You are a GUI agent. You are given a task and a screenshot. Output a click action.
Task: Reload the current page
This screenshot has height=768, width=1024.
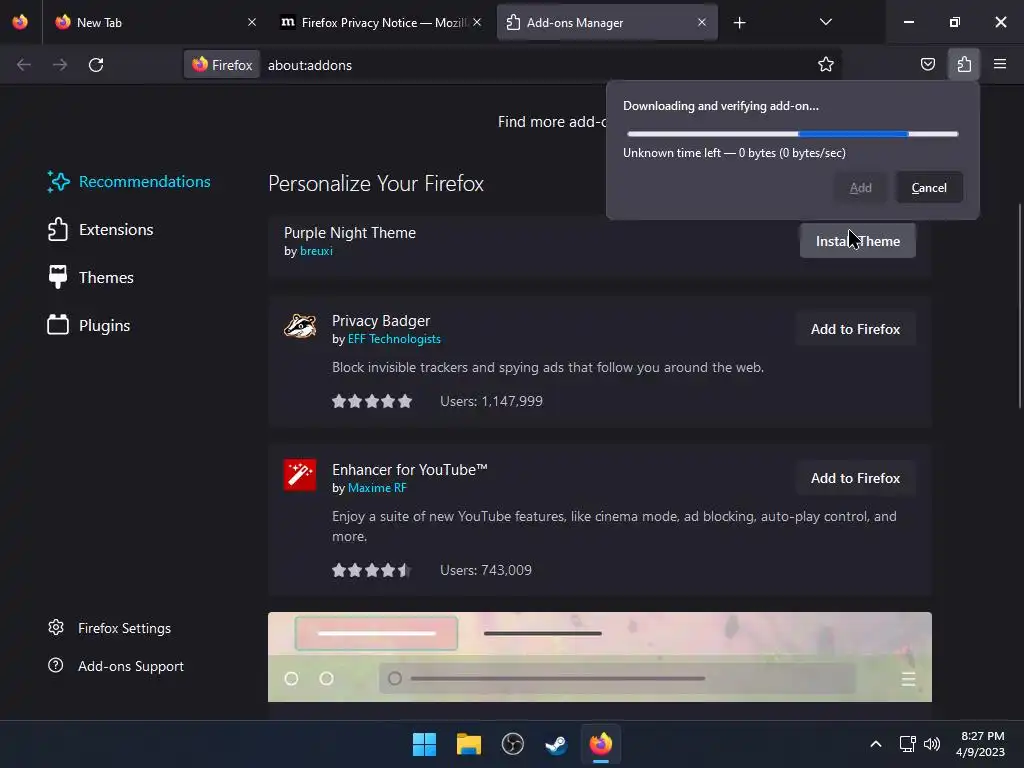click(x=96, y=65)
